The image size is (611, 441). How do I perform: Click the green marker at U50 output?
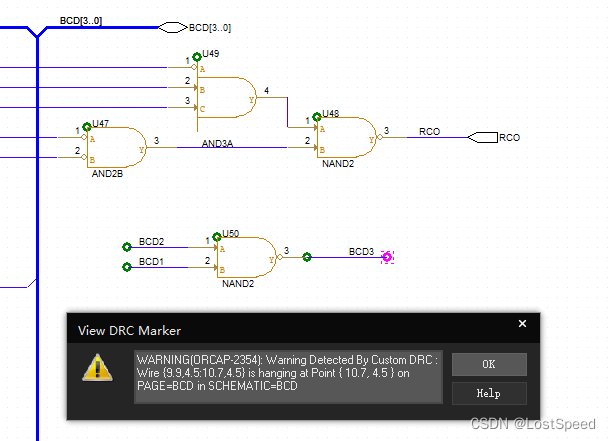307,257
